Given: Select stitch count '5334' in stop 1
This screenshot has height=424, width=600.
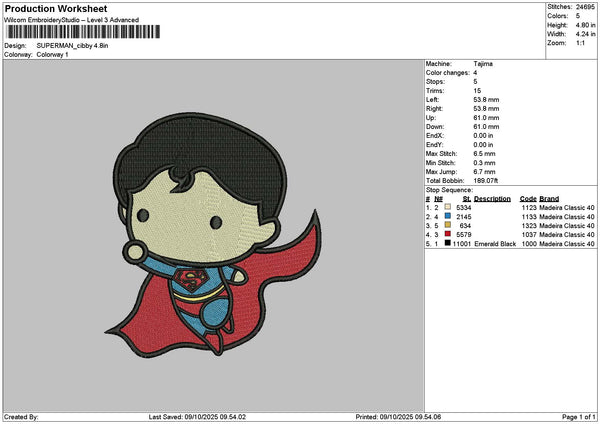Looking at the screenshot, I should (464, 208).
